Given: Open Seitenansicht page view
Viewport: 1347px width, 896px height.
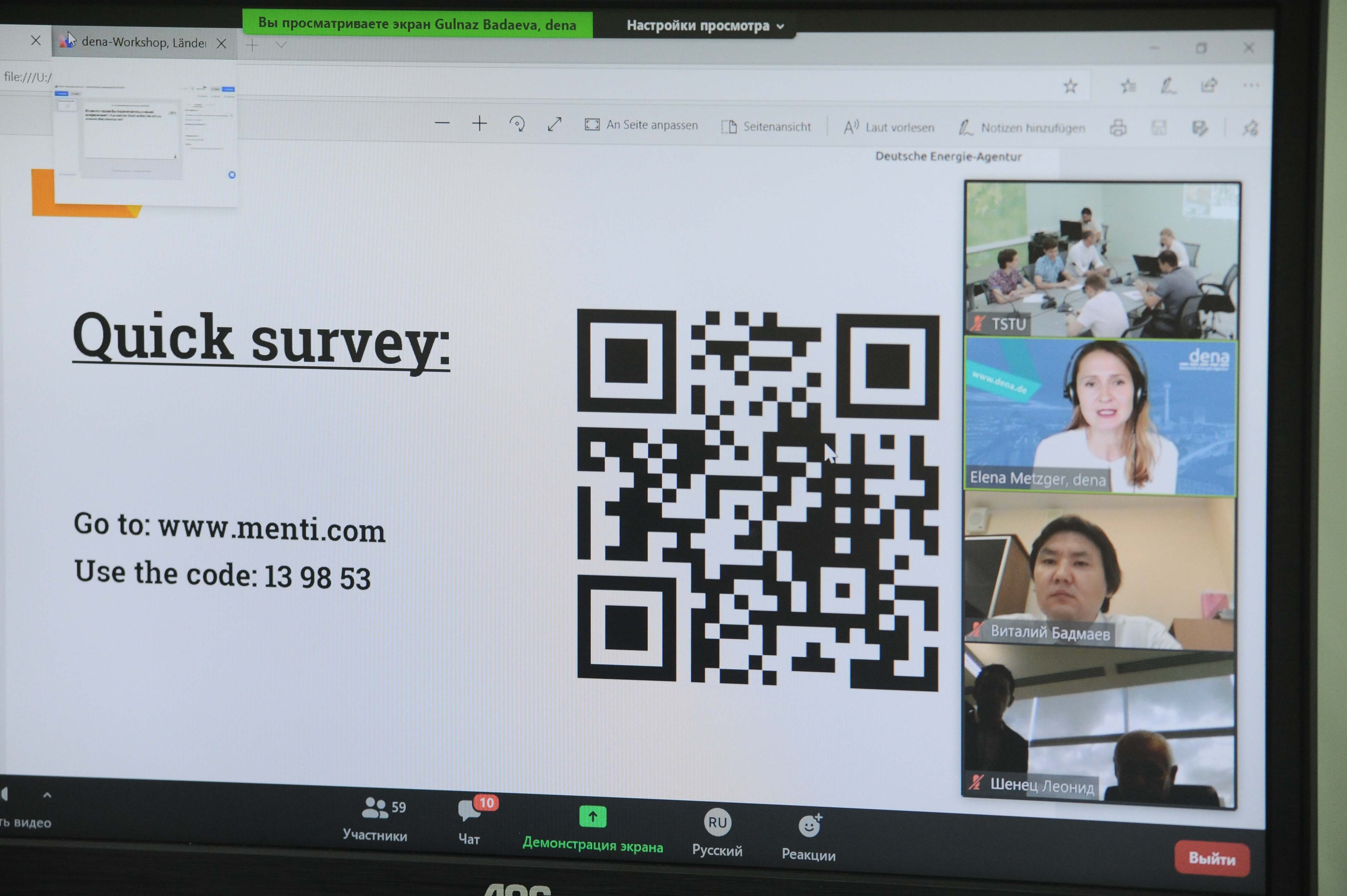Looking at the screenshot, I should (x=766, y=127).
